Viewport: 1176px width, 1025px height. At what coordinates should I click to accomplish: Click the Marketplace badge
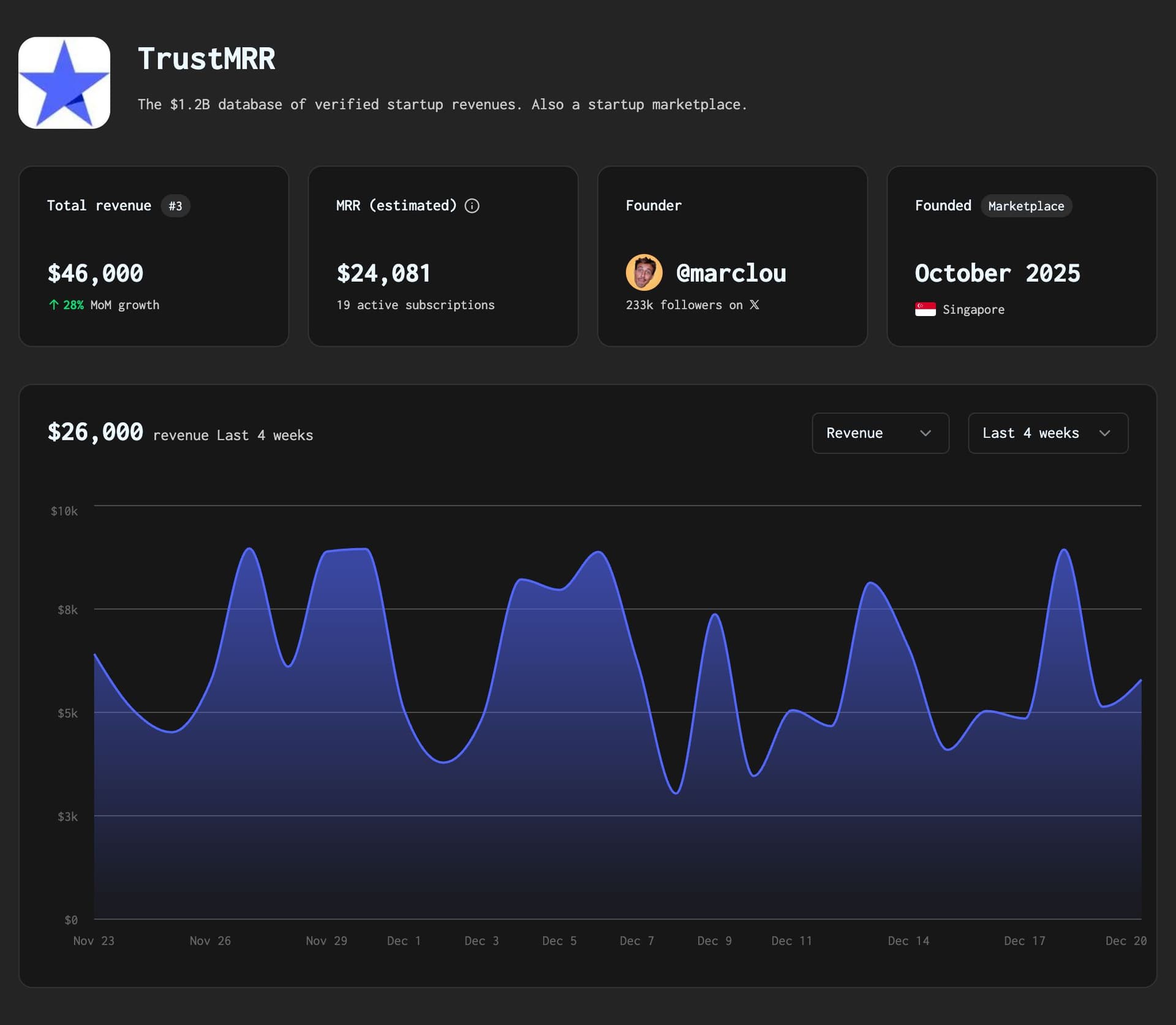[x=1026, y=206]
